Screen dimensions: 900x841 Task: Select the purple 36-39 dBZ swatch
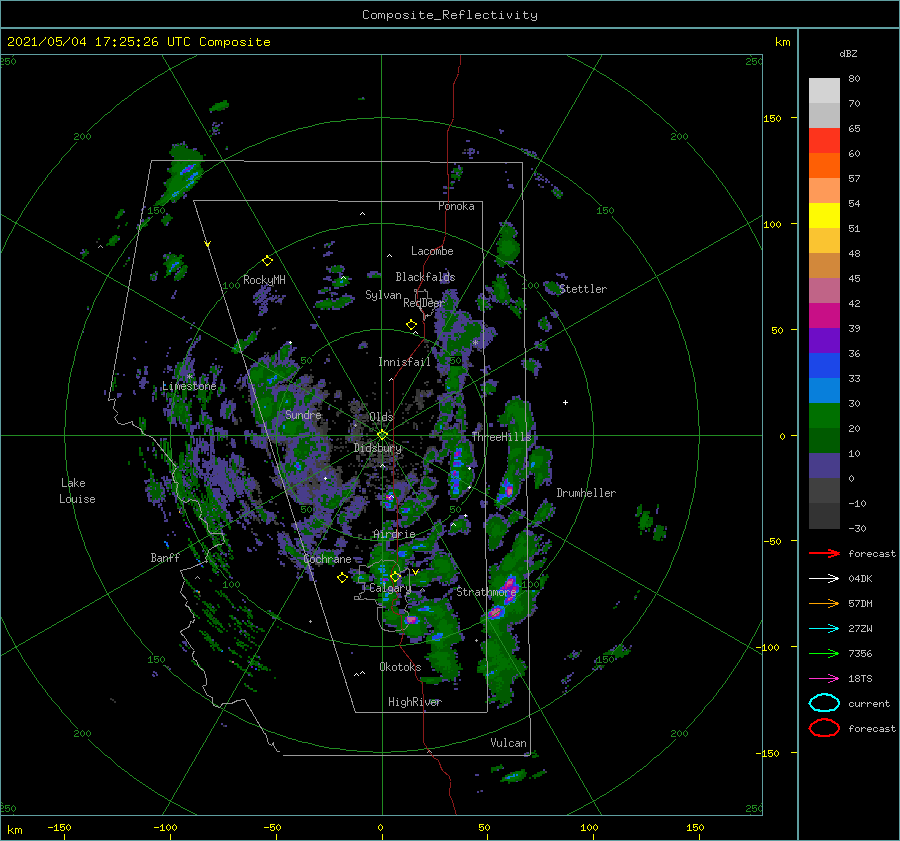click(824, 341)
